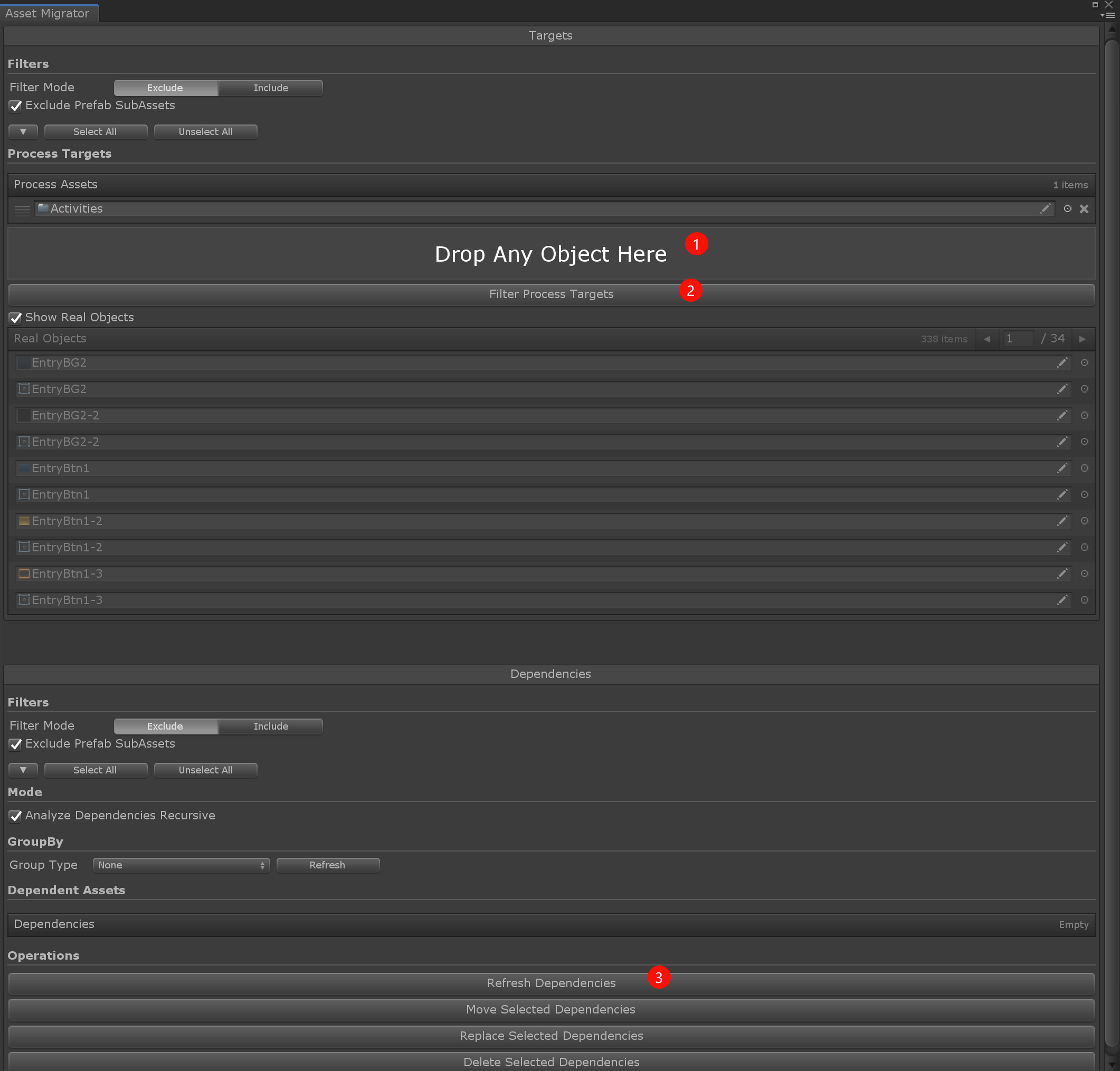This screenshot has height=1071, width=1120.
Task: Expand Dependencies filter list triangle dropdown
Action: [x=23, y=770]
